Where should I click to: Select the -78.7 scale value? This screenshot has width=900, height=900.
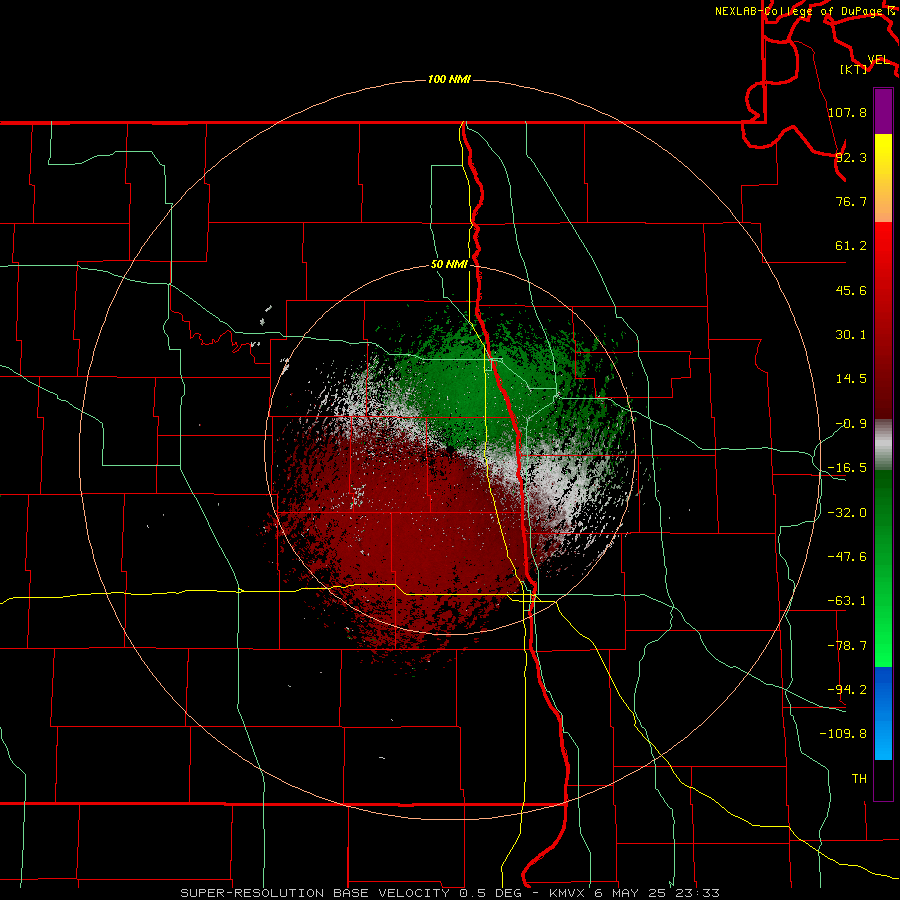(847, 646)
